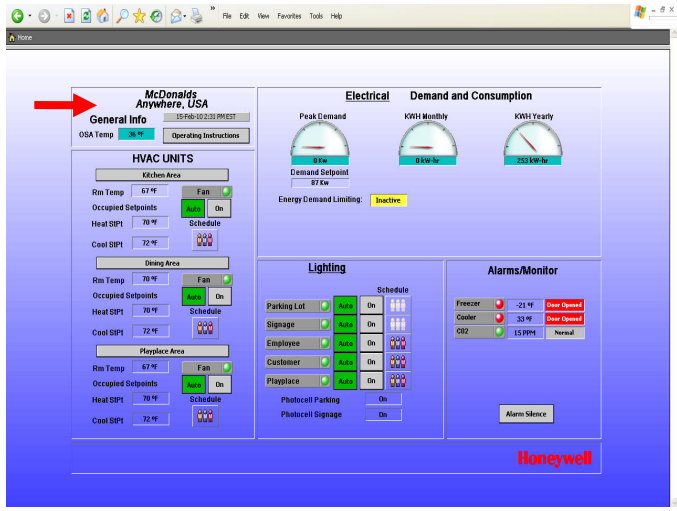Click the Print icon in toolbar
This screenshot has width=677, height=511.
click(x=196, y=16)
